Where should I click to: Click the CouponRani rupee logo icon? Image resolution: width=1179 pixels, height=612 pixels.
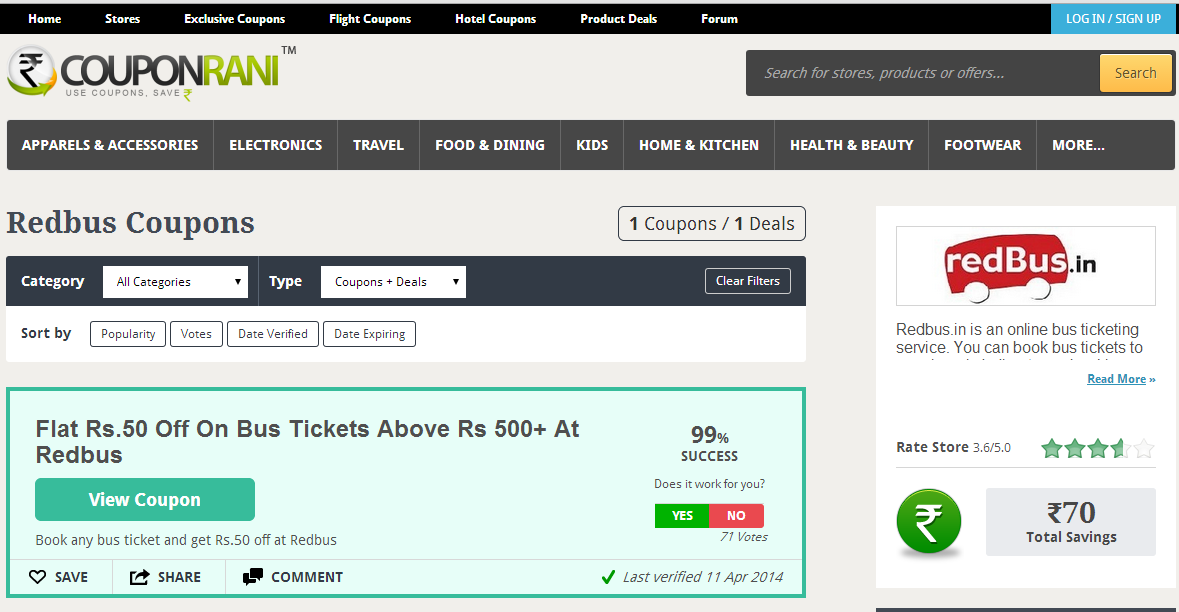click(32, 71)
